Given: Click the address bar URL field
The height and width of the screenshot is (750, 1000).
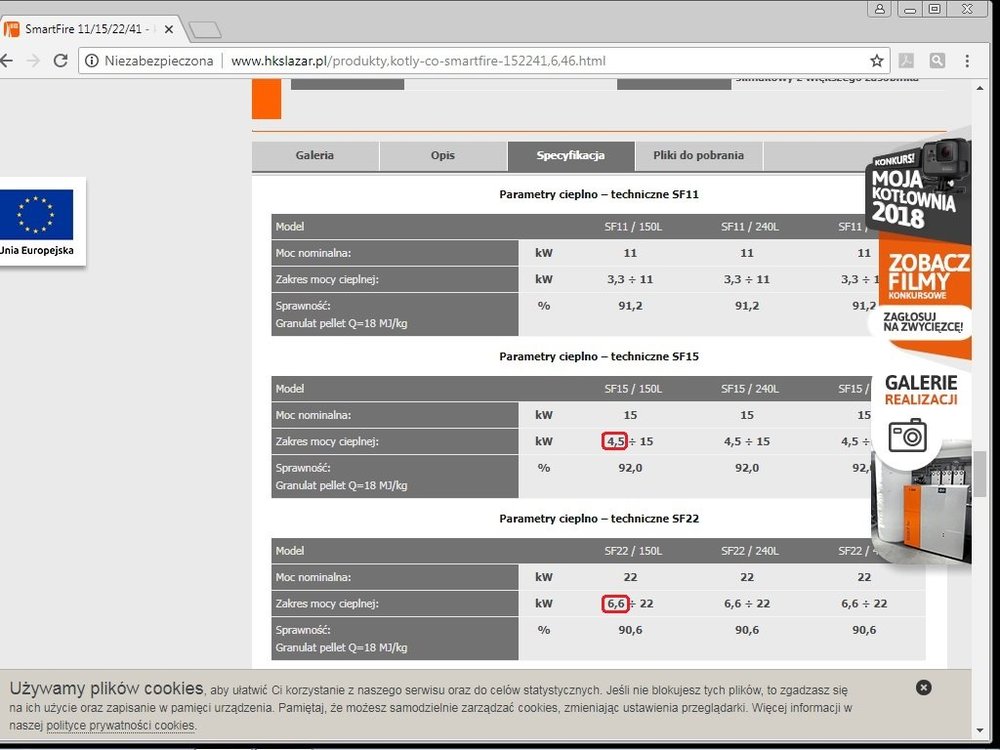Looking at the screenshot, I should point(500,61).
